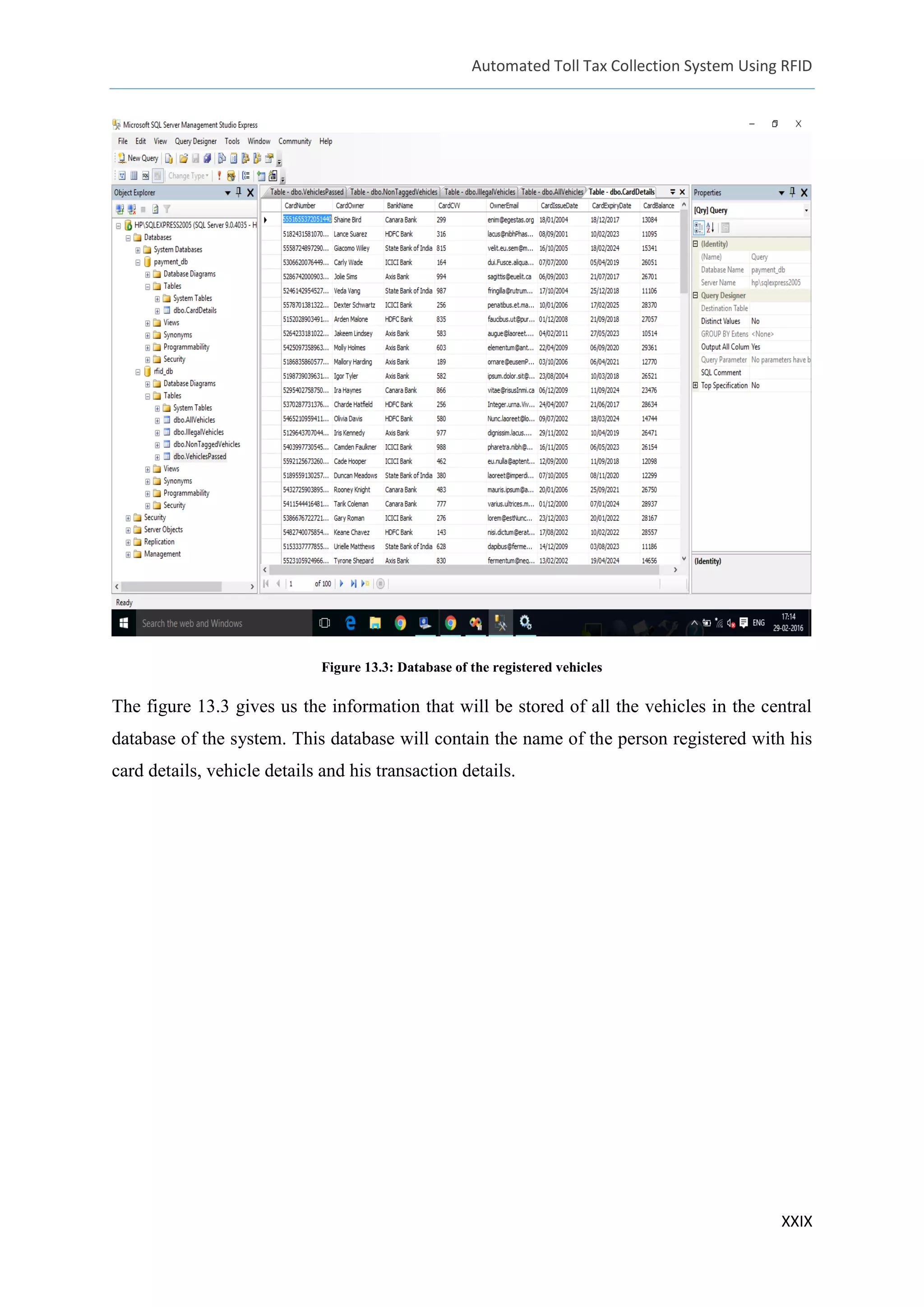
Task: Show the SQL pane icon
Action: coord(146,176)
